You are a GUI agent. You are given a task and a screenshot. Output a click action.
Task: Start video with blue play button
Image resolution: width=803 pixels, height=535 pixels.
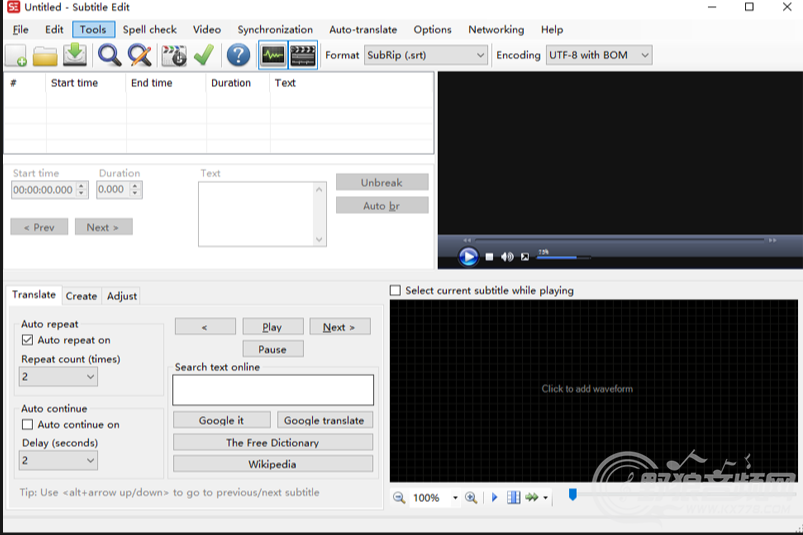pos(468,256)
